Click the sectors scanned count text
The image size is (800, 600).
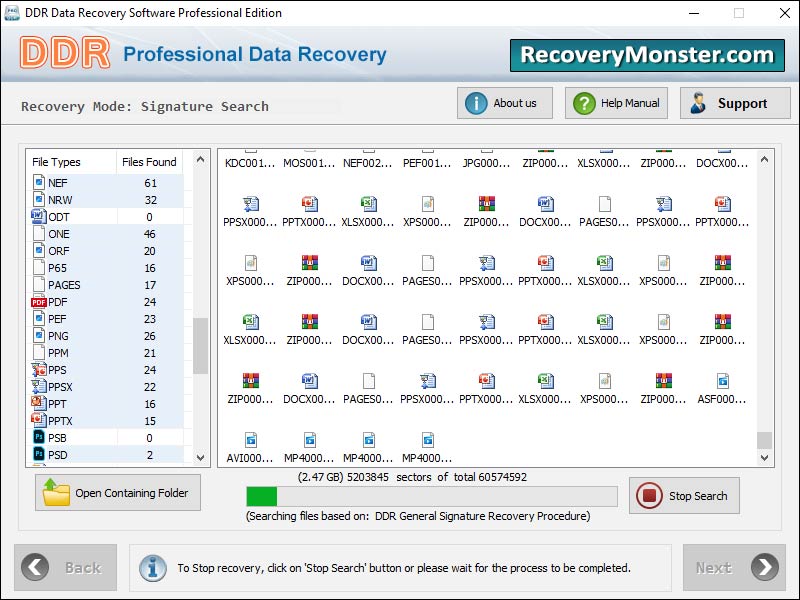coord(412,477)
